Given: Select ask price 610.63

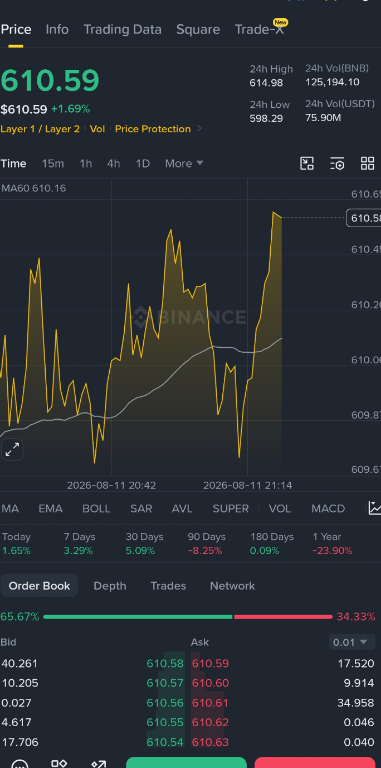Looking at the screenshot, I should (x=210, y=742).
